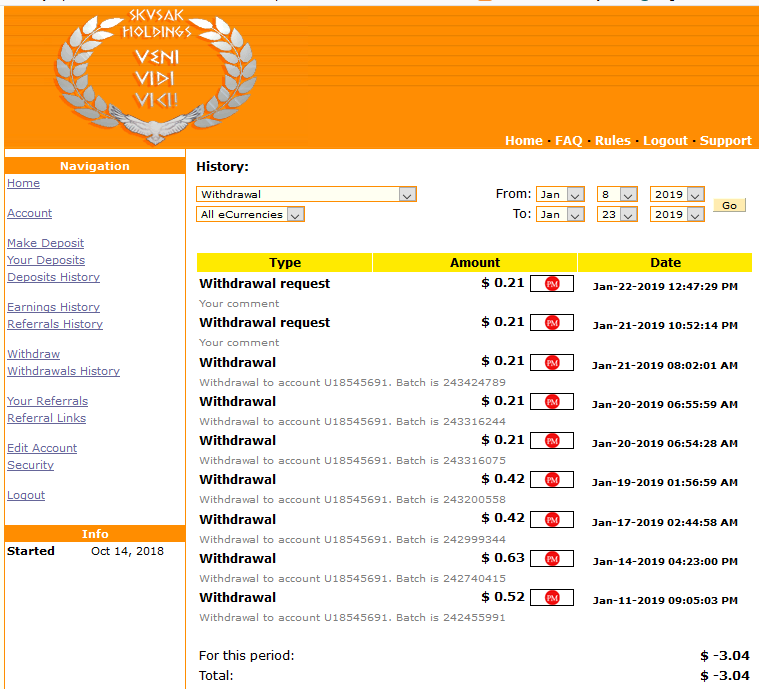759x689 pixels.
Task: Open the Make Deposit link
Action: pyautogui.click(x=45, y=243)
